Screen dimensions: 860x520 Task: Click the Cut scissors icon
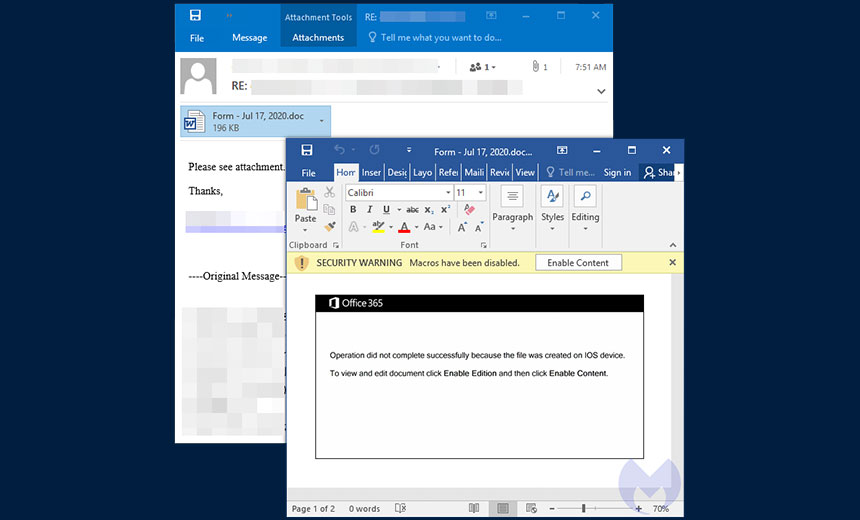click(x=329, y=192)
